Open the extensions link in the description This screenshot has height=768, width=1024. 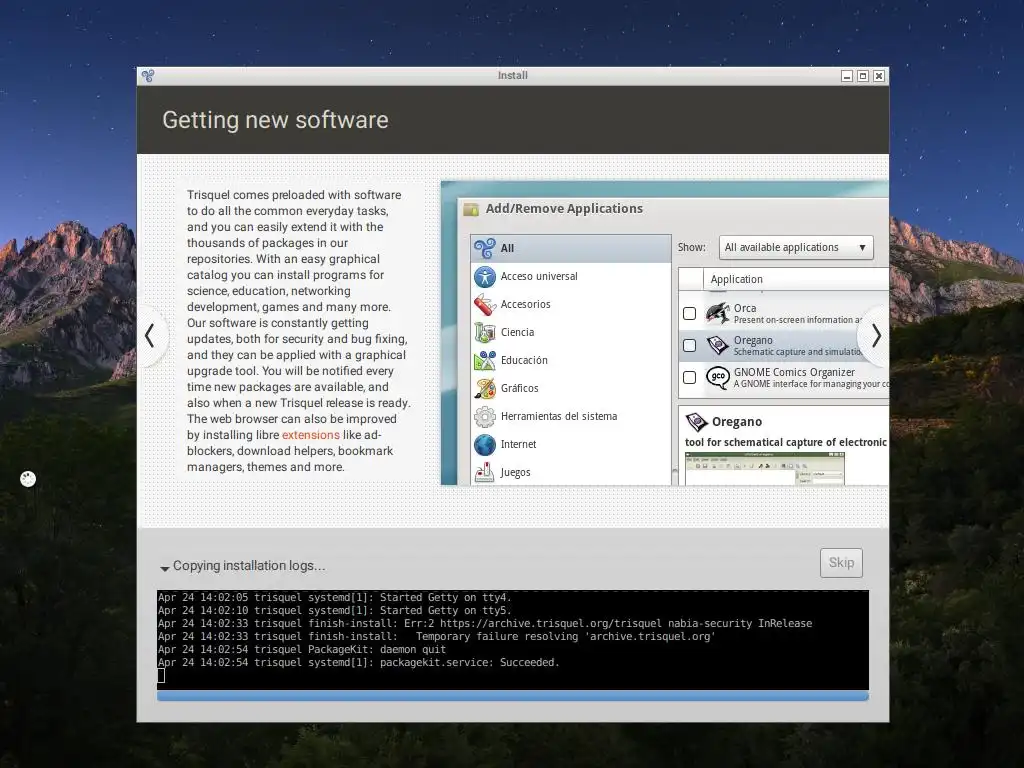(311, 435)
